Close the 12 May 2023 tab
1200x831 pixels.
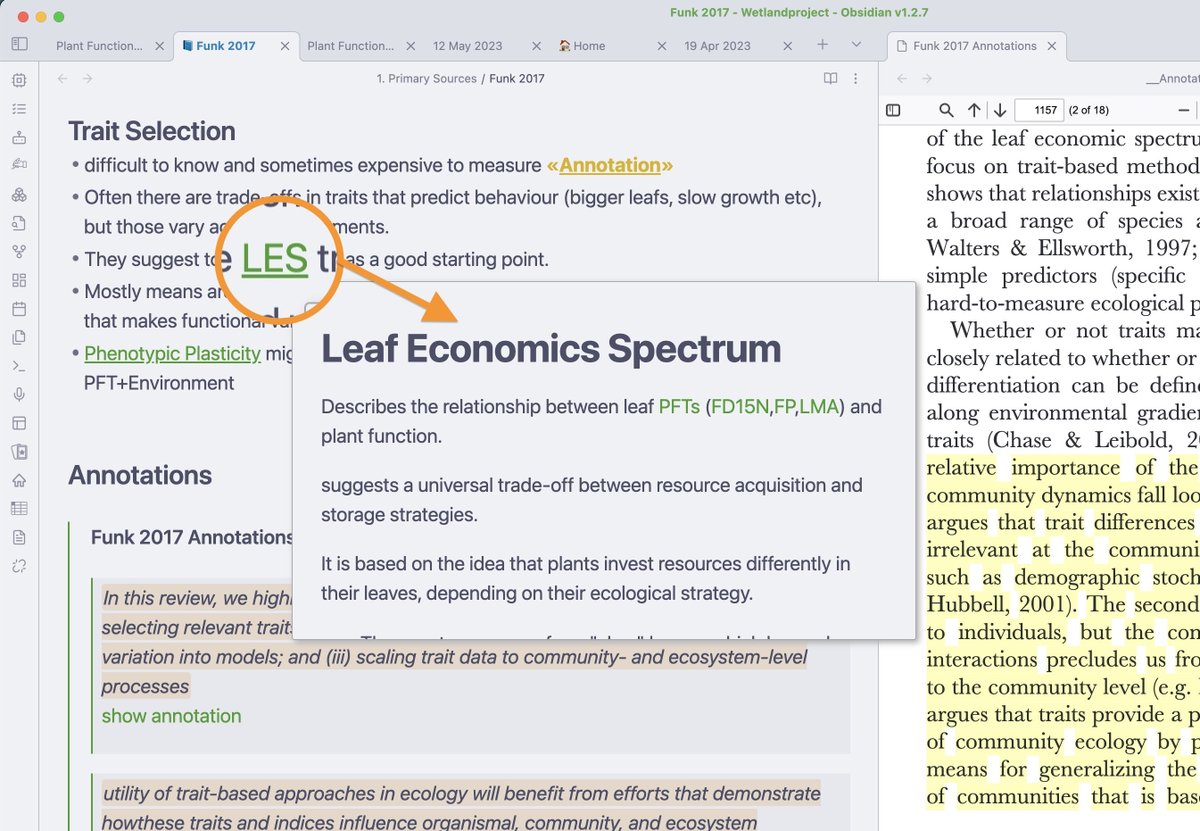[536, 46]
